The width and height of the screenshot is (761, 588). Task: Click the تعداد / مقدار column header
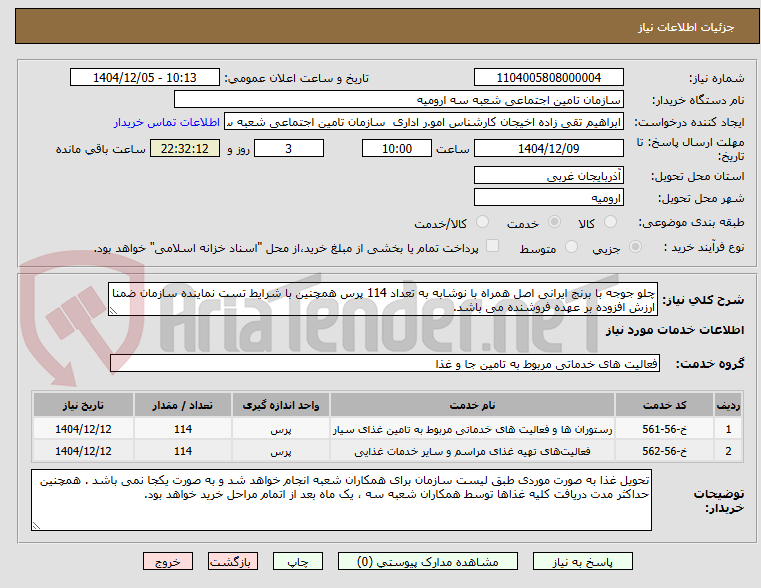point(182,405)
